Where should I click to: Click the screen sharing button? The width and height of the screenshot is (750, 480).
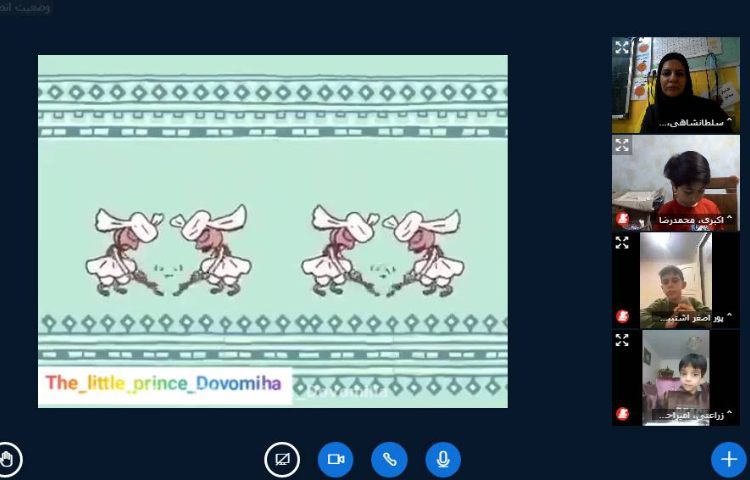click(282, 459)
